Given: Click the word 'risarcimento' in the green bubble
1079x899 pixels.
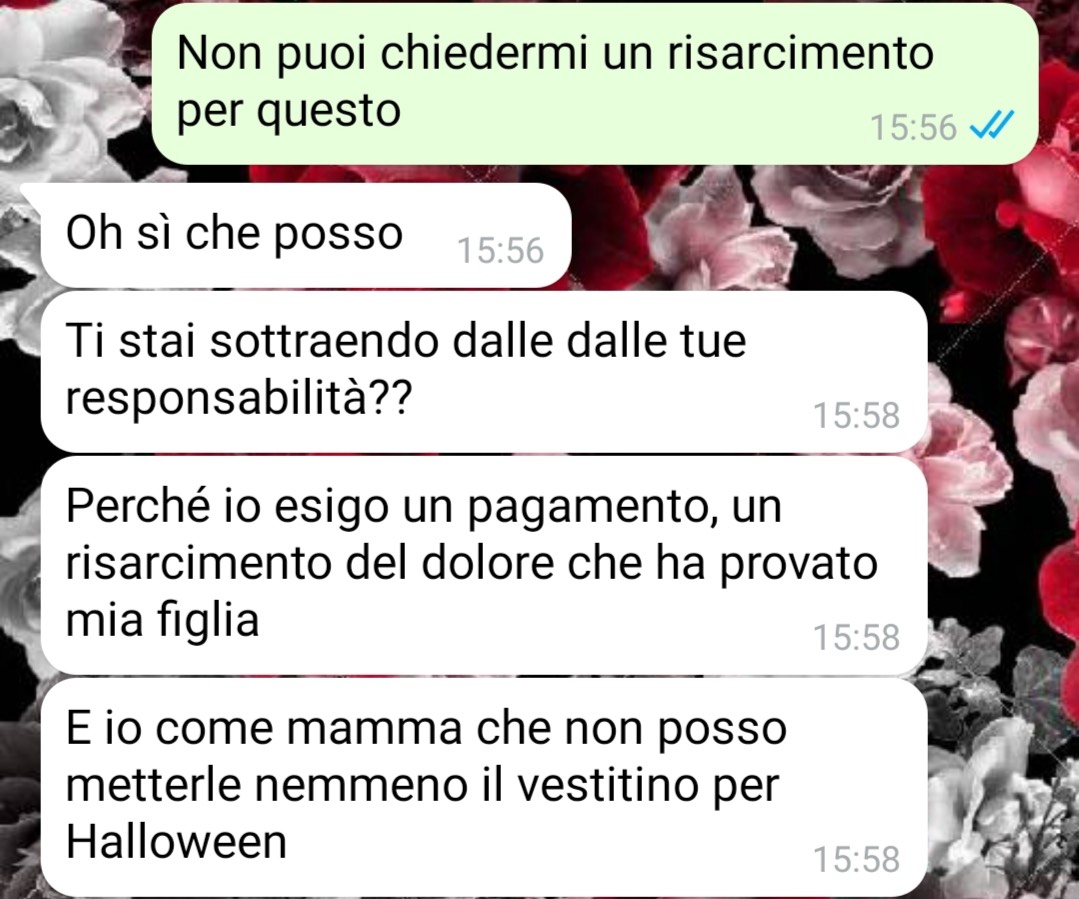Looking at the screenshot, I should click(x=800, y=54).
